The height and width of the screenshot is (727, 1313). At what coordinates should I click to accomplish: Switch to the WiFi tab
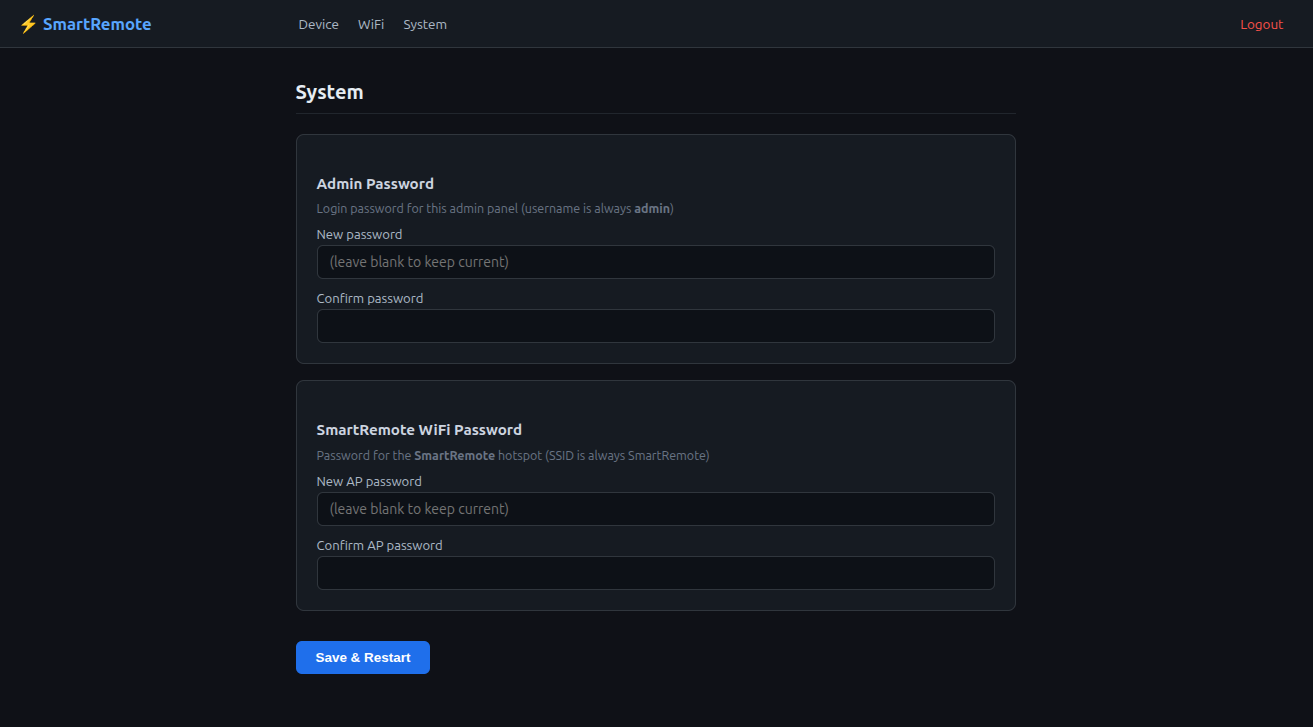coord(371,24)
